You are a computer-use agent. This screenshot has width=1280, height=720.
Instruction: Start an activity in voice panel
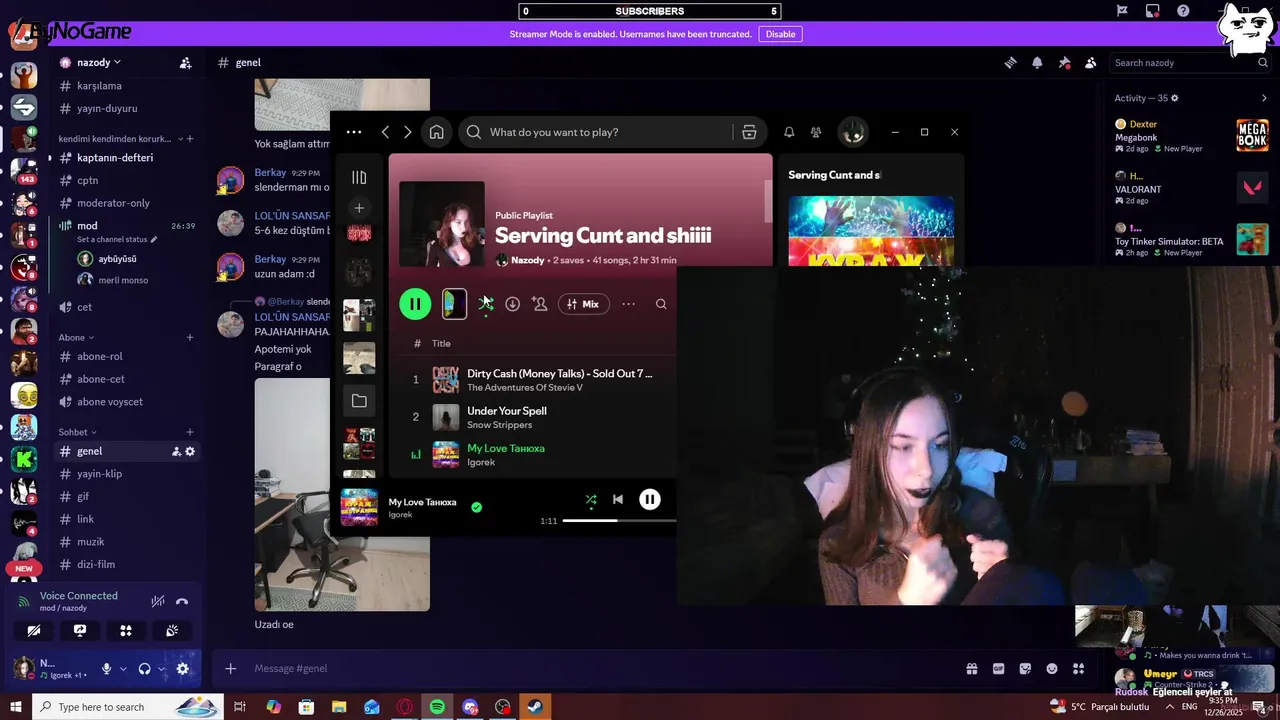click(126, 631)
